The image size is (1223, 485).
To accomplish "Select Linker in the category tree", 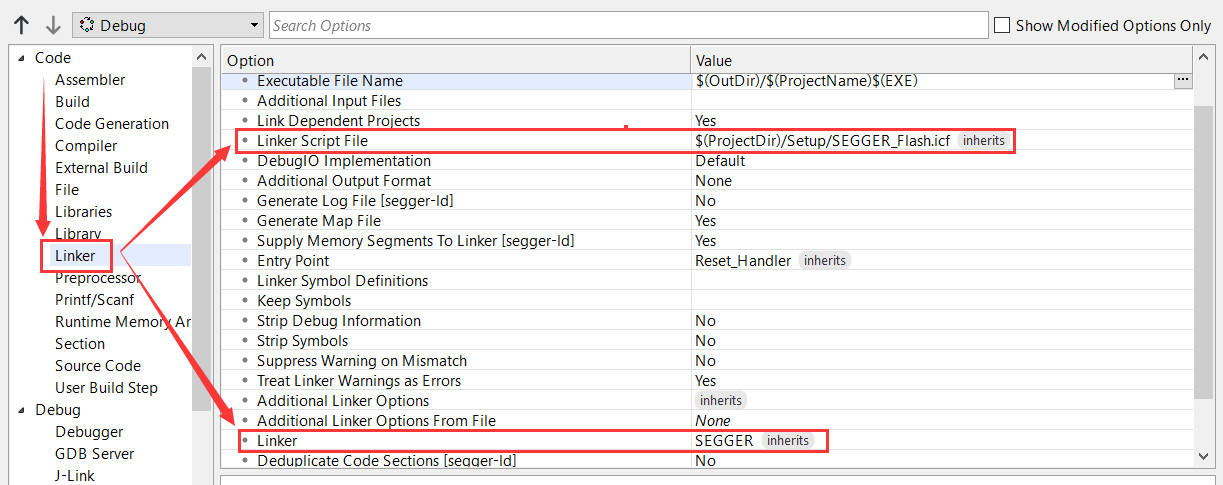I will click(76, 256).
